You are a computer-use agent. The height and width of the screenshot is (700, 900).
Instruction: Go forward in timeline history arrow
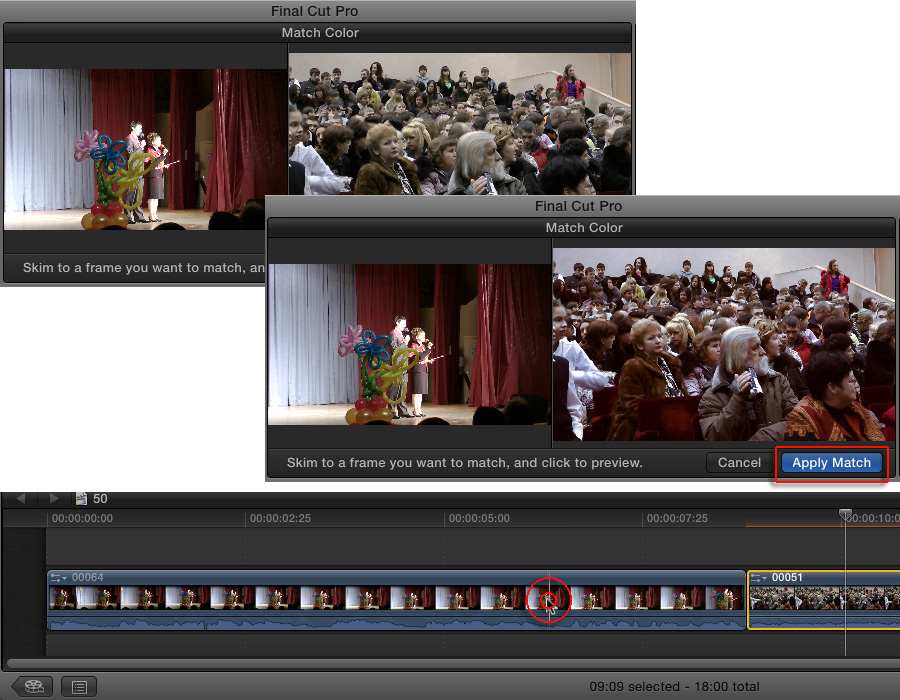coord(54,499)
